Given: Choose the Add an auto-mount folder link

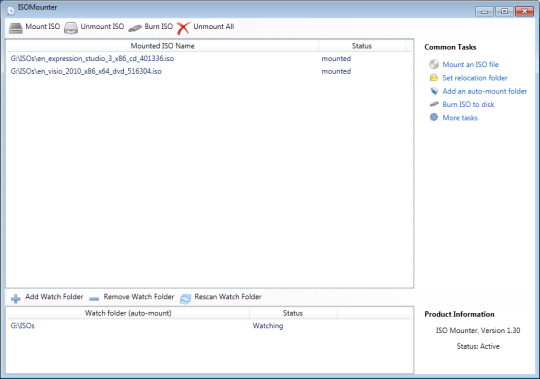Looking at the screenshot, I should click(485, 91).
